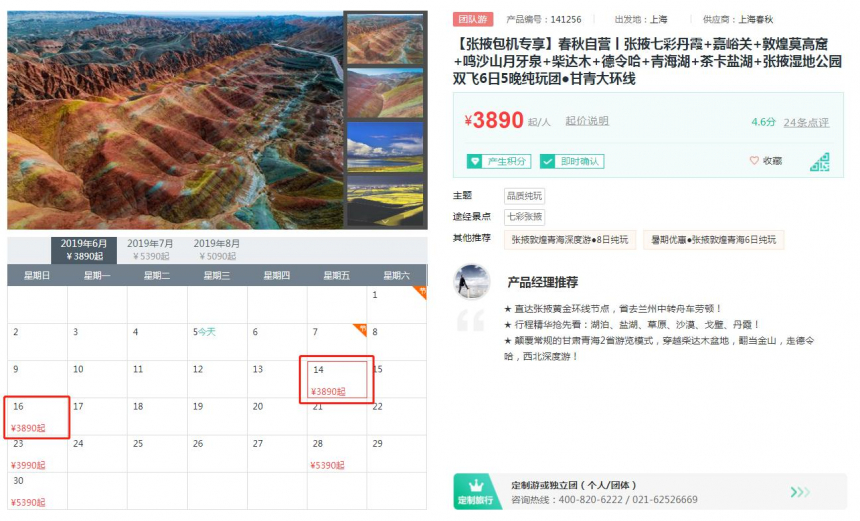
Task: Click the 七彩张掖 attraction tag
Action: [524, 217]
